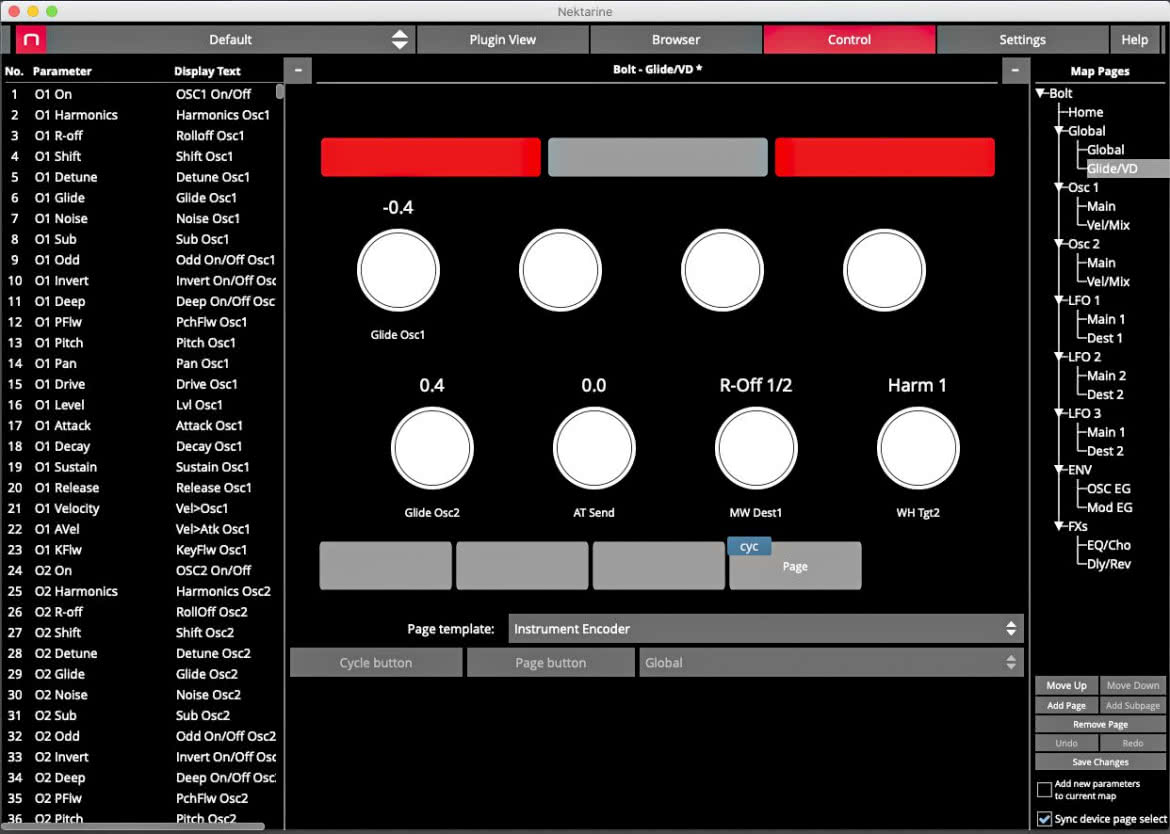The width and height of the screenshot is (1170, 834).
Task: Select the WH Tgt2 encoder knob
Action: pyautogui.click(x=918, y=448)
